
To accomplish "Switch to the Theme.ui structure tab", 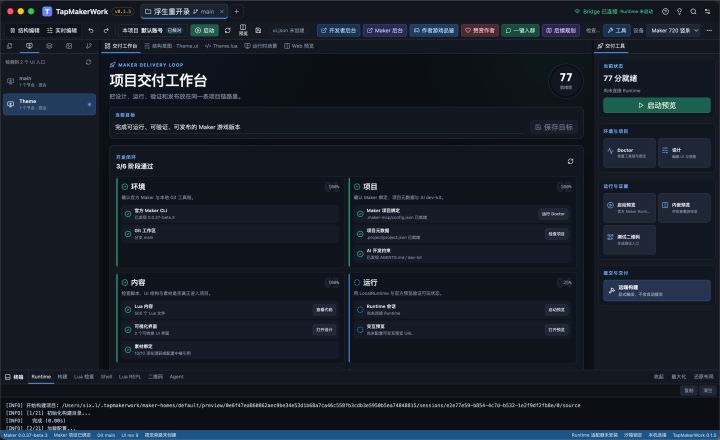I will (x=171, y=46).
